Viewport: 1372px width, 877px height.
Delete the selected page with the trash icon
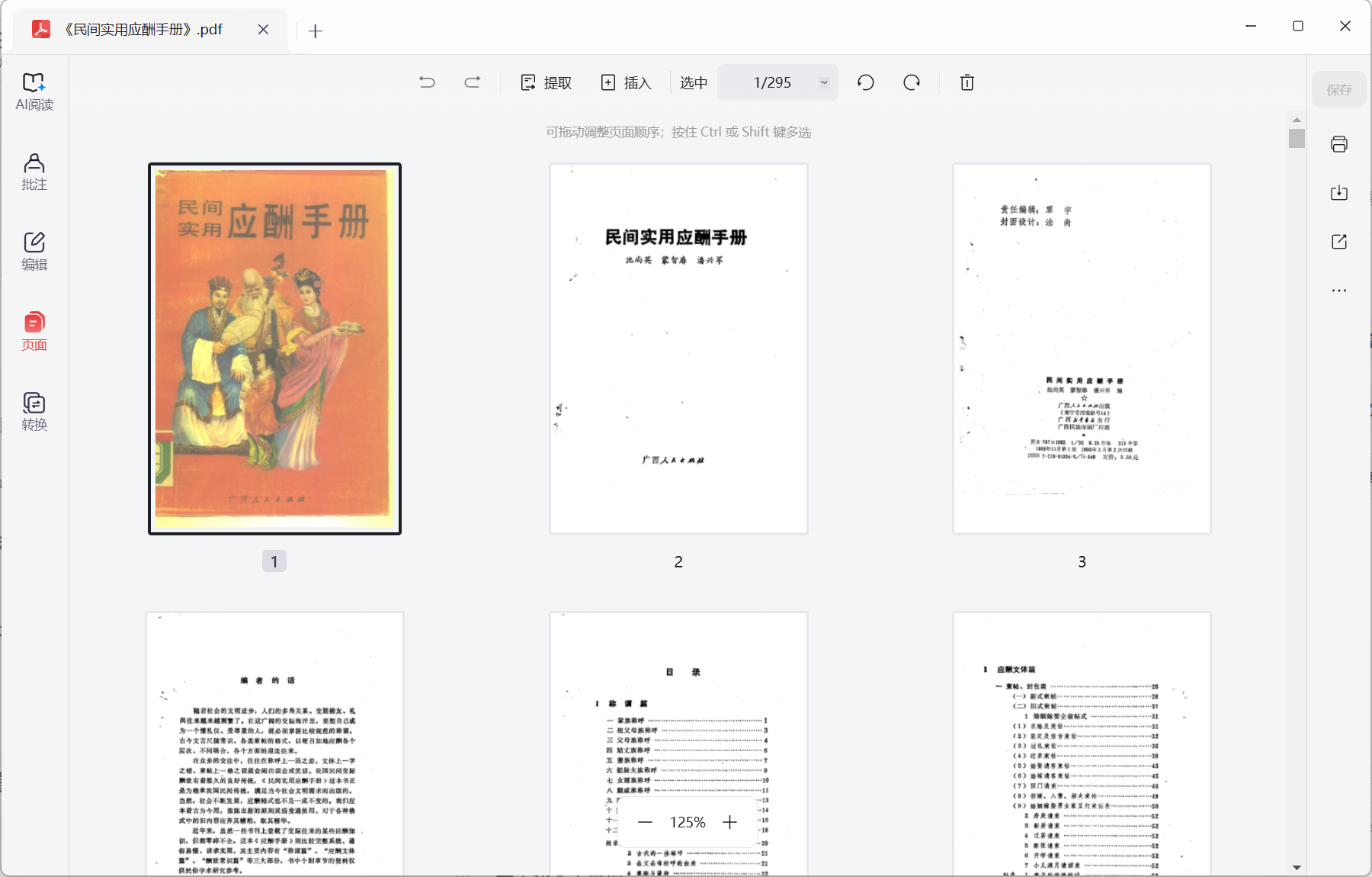pos(966,82)
